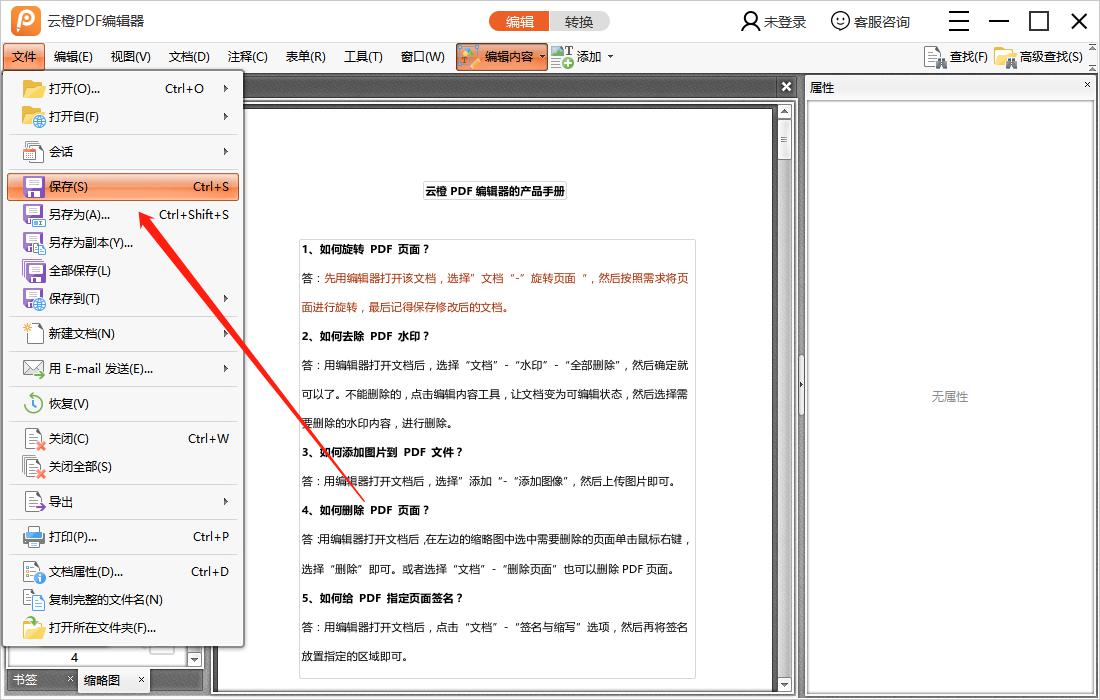The height and width of the screenshot is (700, 1100).
Task: Click the 高级查找(S) binoculars folder icon
Action: [1005, 57]
